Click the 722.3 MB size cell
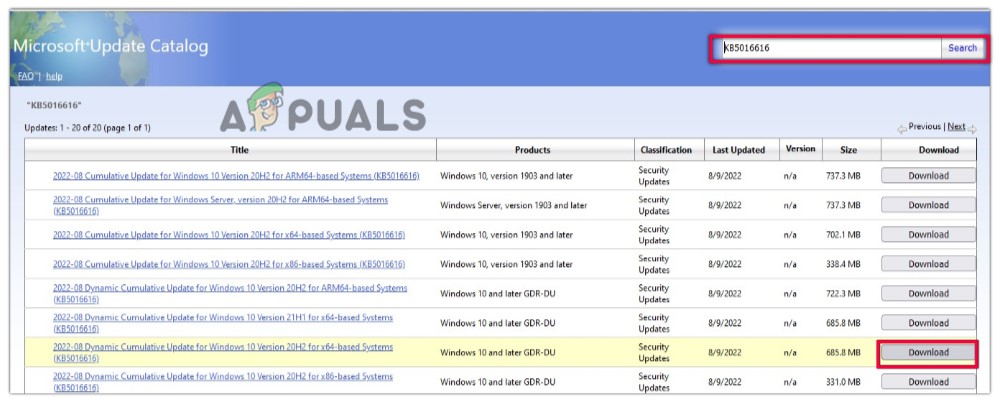1000x415 pixels. point(843,293)
